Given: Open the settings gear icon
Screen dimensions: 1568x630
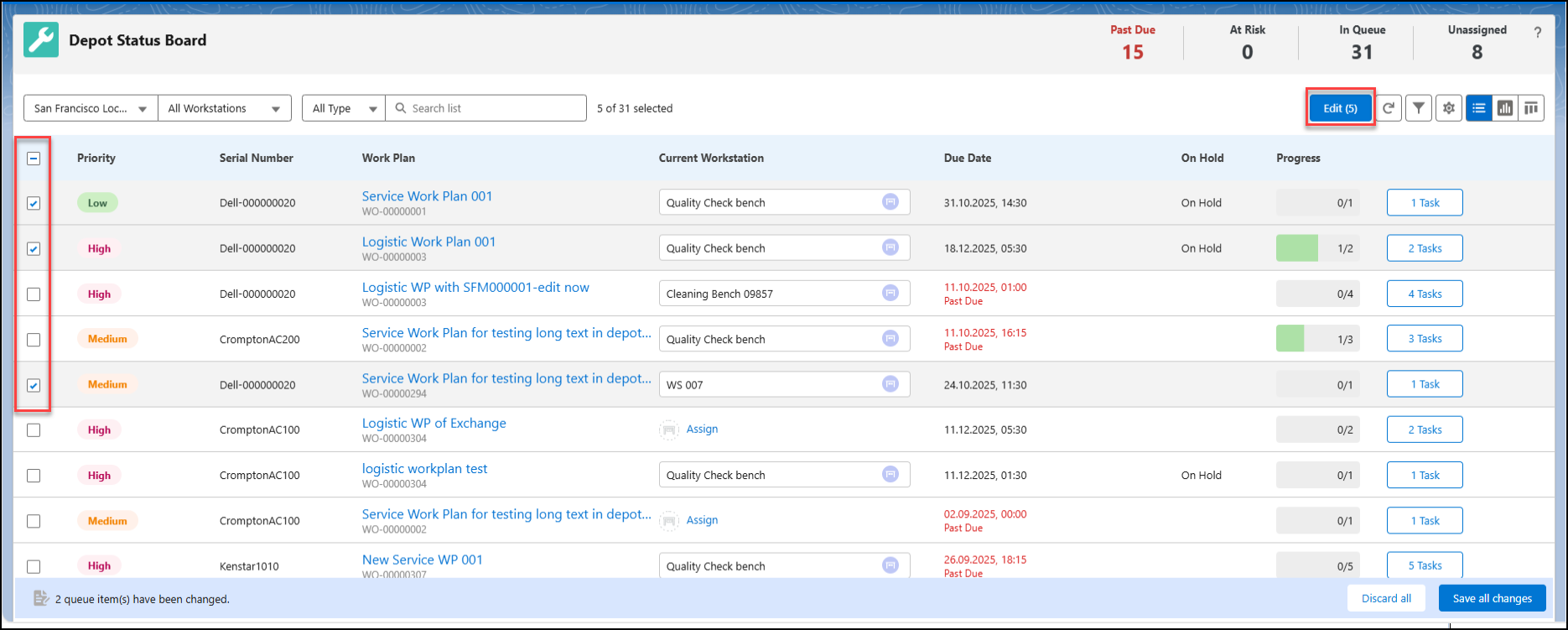Looking at the screenshot, I should [x=1448, y=108].
